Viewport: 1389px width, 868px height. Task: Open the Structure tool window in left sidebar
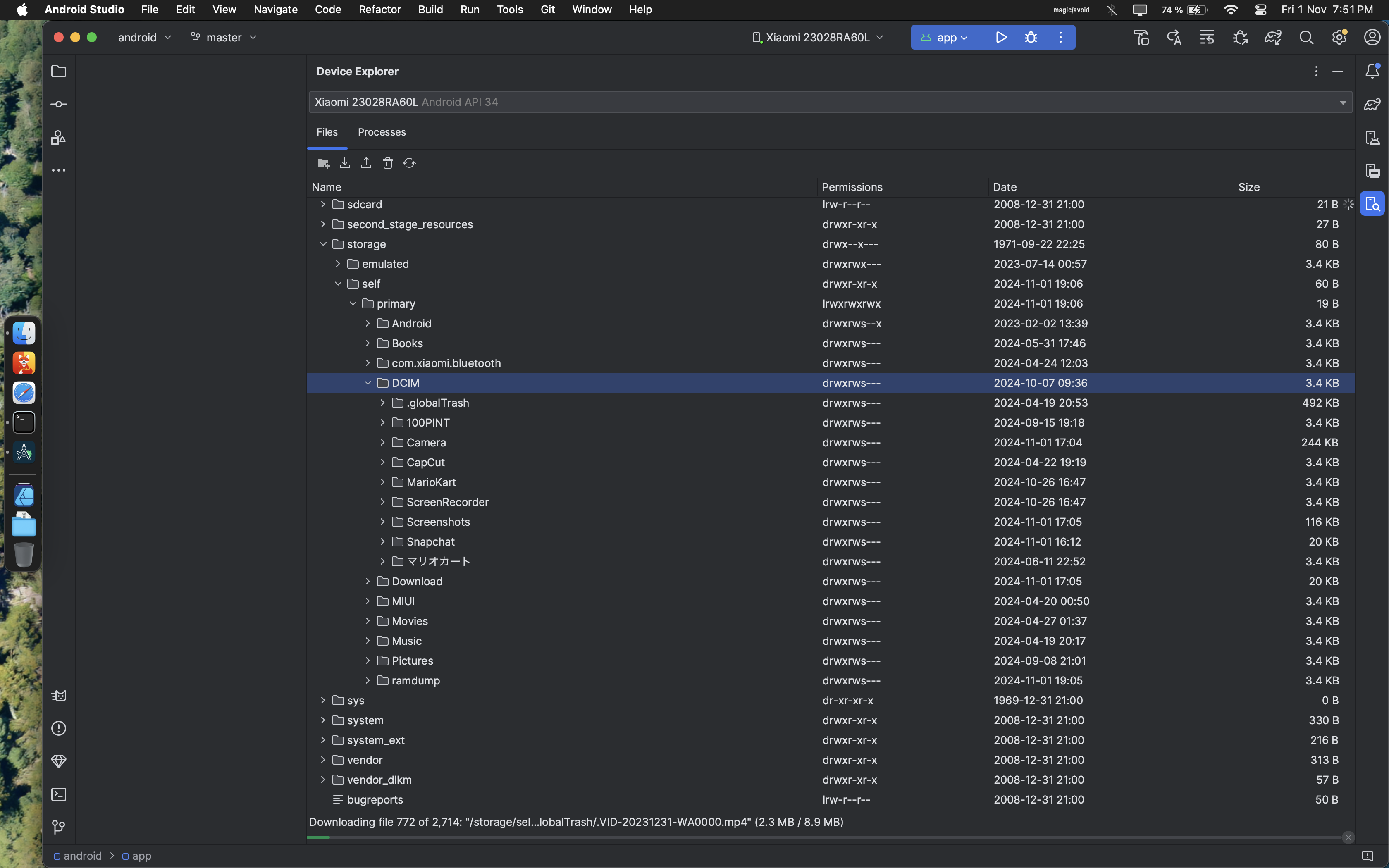[59, 138]
